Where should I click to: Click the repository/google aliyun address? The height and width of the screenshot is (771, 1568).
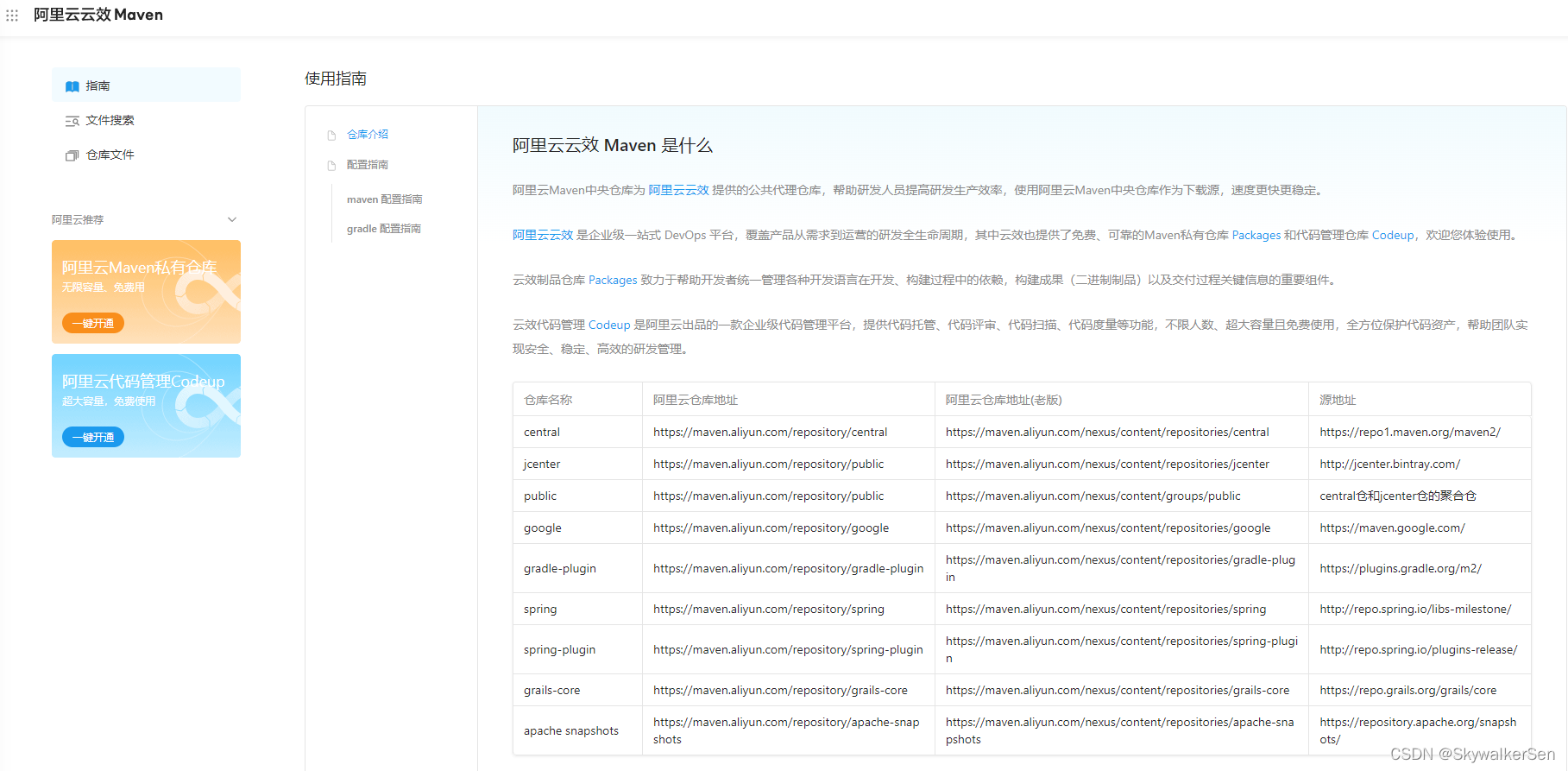coord(771,528)
